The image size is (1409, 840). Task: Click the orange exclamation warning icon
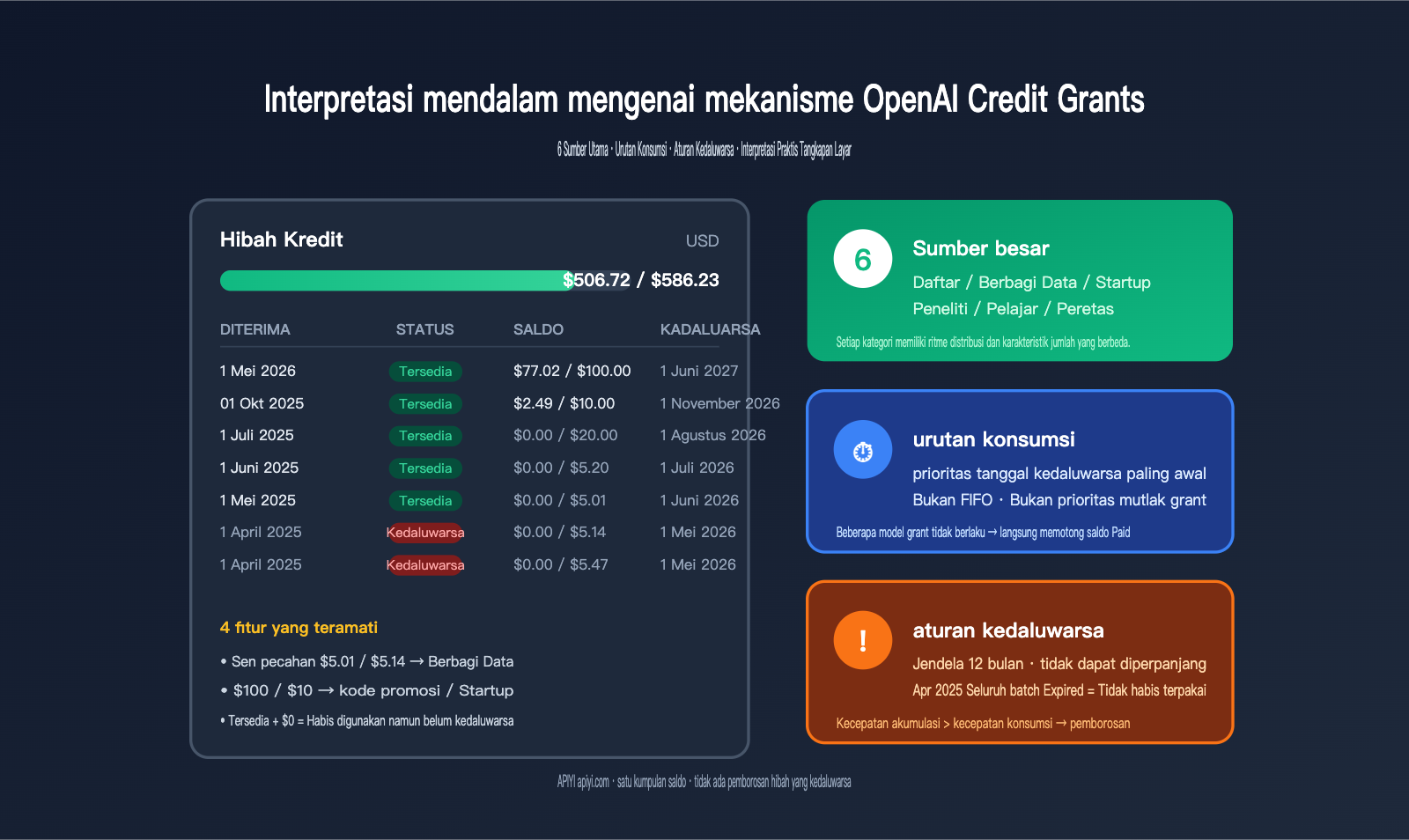[863, 640]
